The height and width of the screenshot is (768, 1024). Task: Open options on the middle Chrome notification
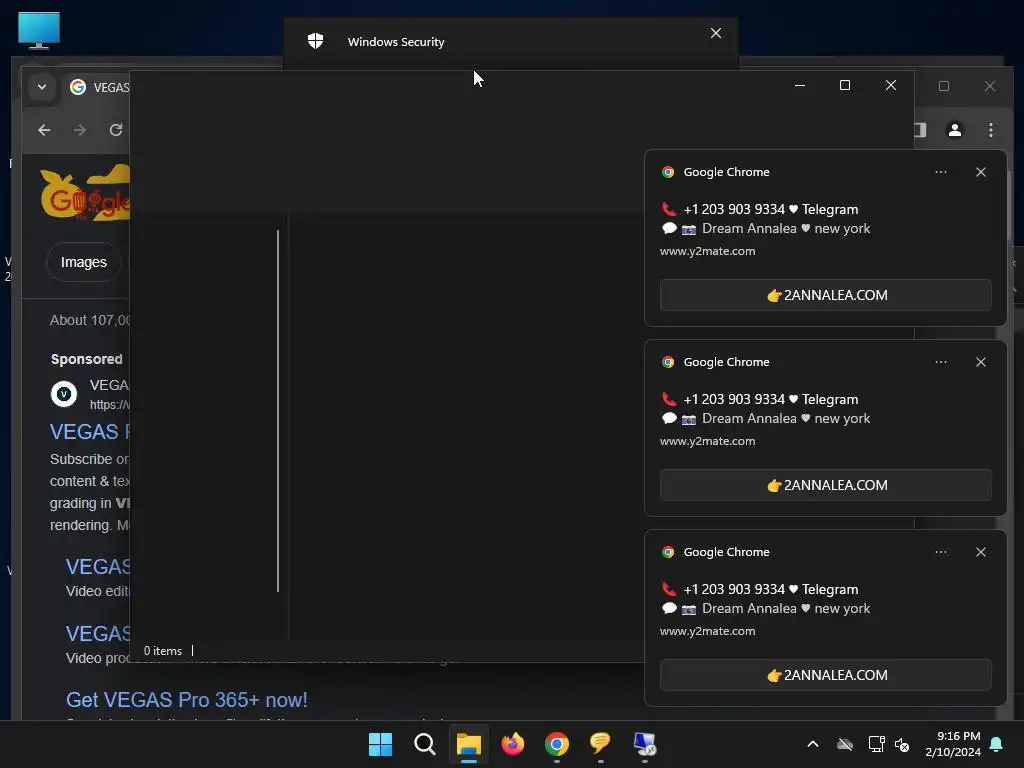click(940, 362)
